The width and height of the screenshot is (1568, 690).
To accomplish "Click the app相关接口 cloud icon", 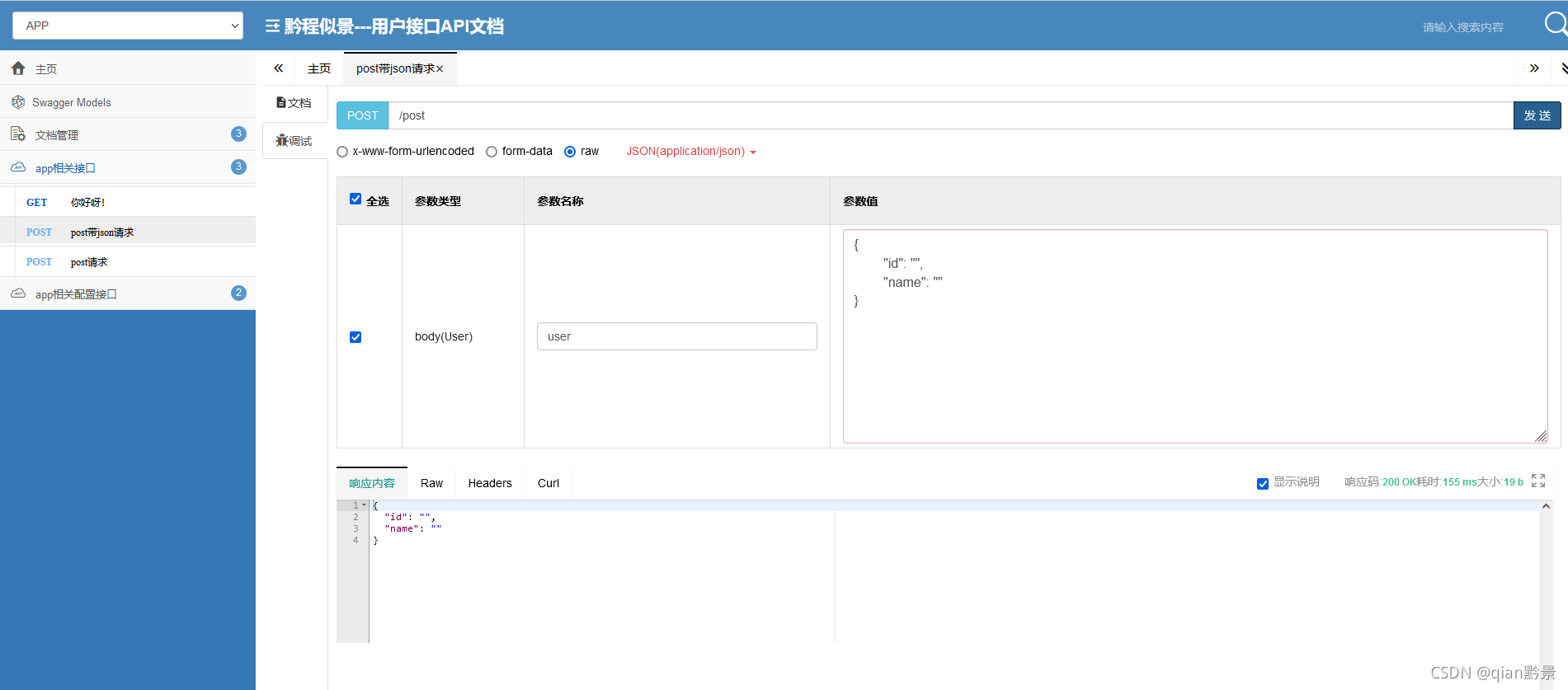I will (x=18, y=167).
